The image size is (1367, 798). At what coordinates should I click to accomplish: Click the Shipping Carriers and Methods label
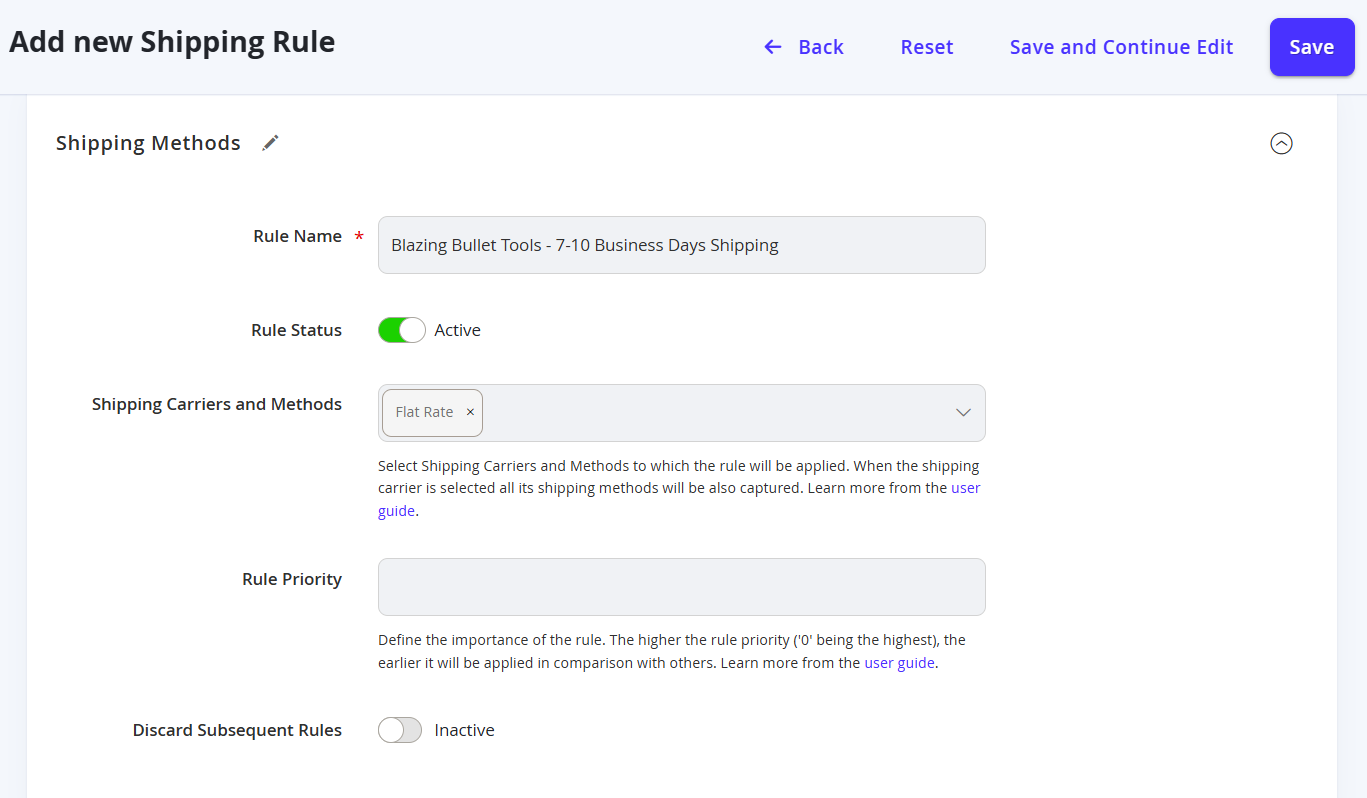coord(217,404)
